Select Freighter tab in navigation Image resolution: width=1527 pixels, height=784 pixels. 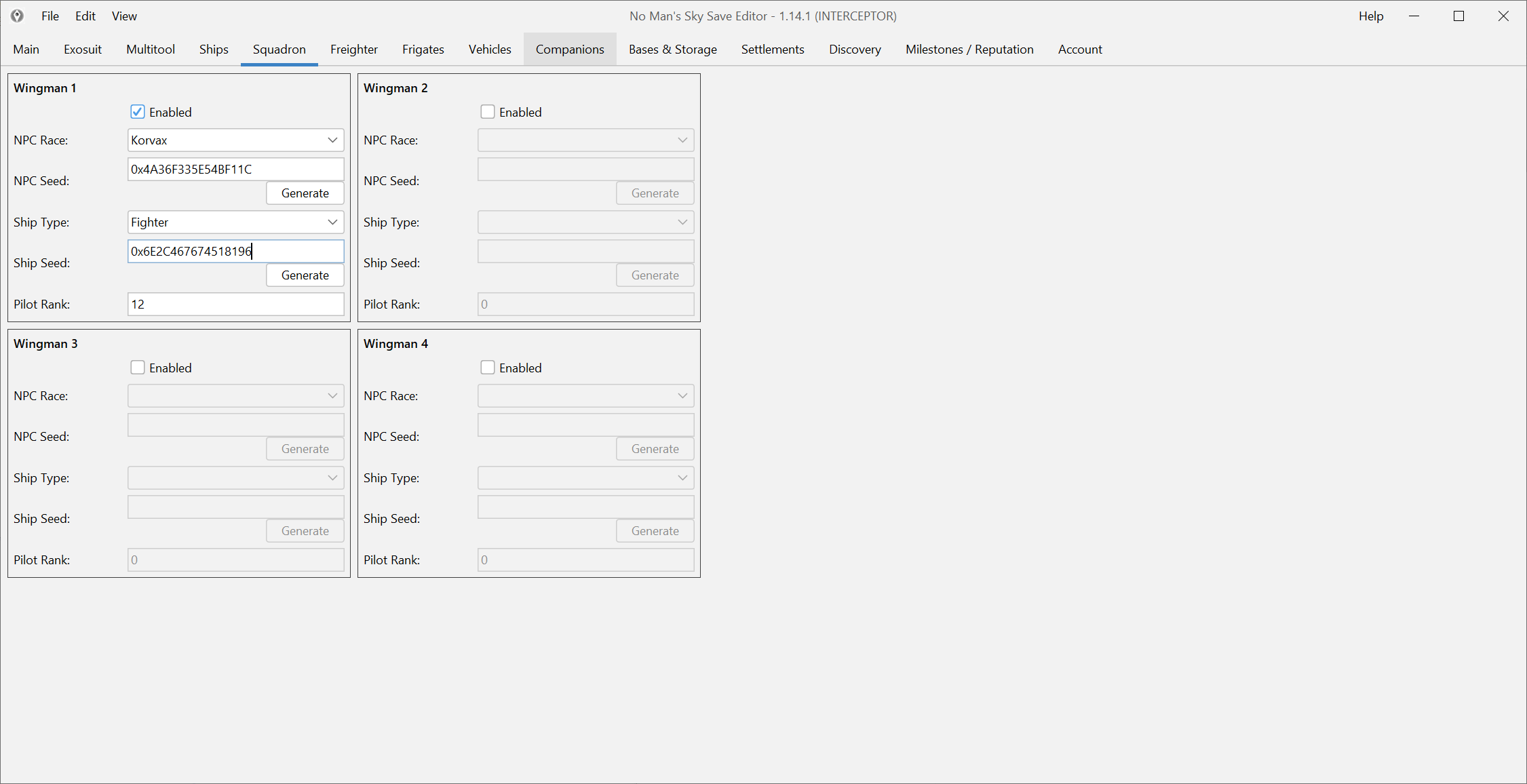pyautogui.click(x=354, y=49)
